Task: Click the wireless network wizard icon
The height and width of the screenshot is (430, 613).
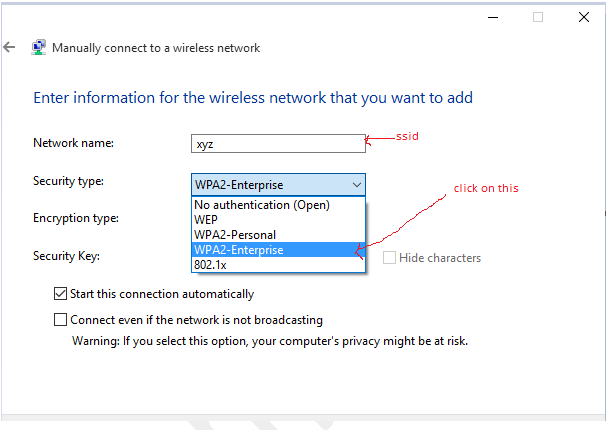Action: tap(38, 47)
